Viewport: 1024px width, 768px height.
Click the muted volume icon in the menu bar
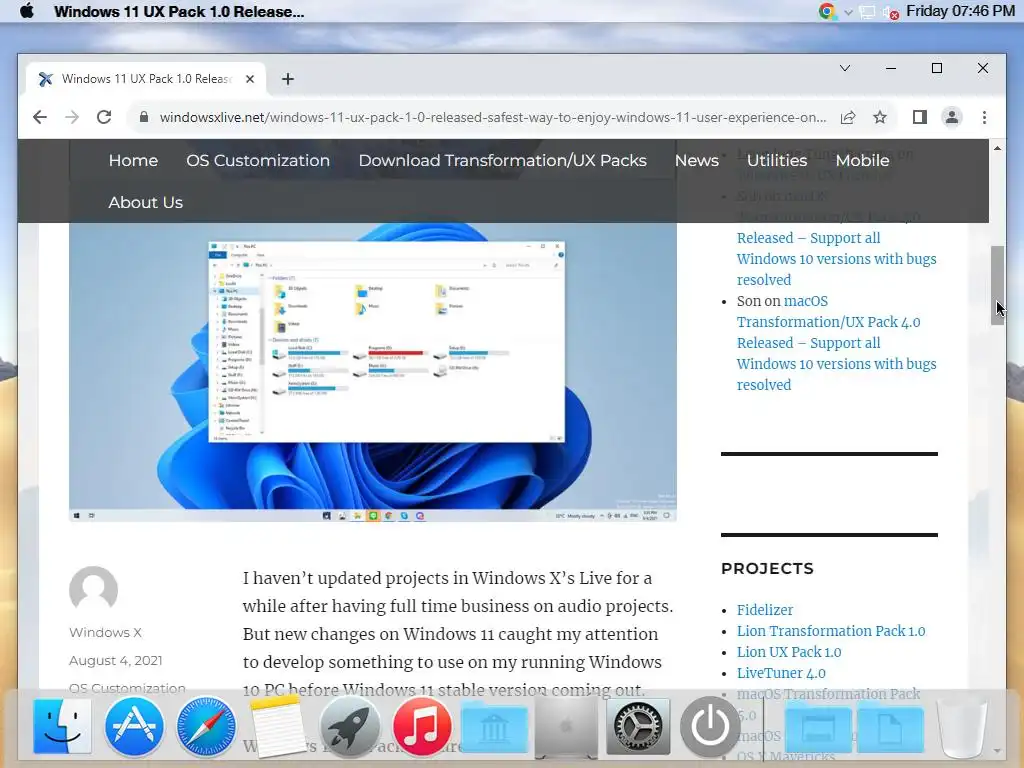[x=889, y=12]
